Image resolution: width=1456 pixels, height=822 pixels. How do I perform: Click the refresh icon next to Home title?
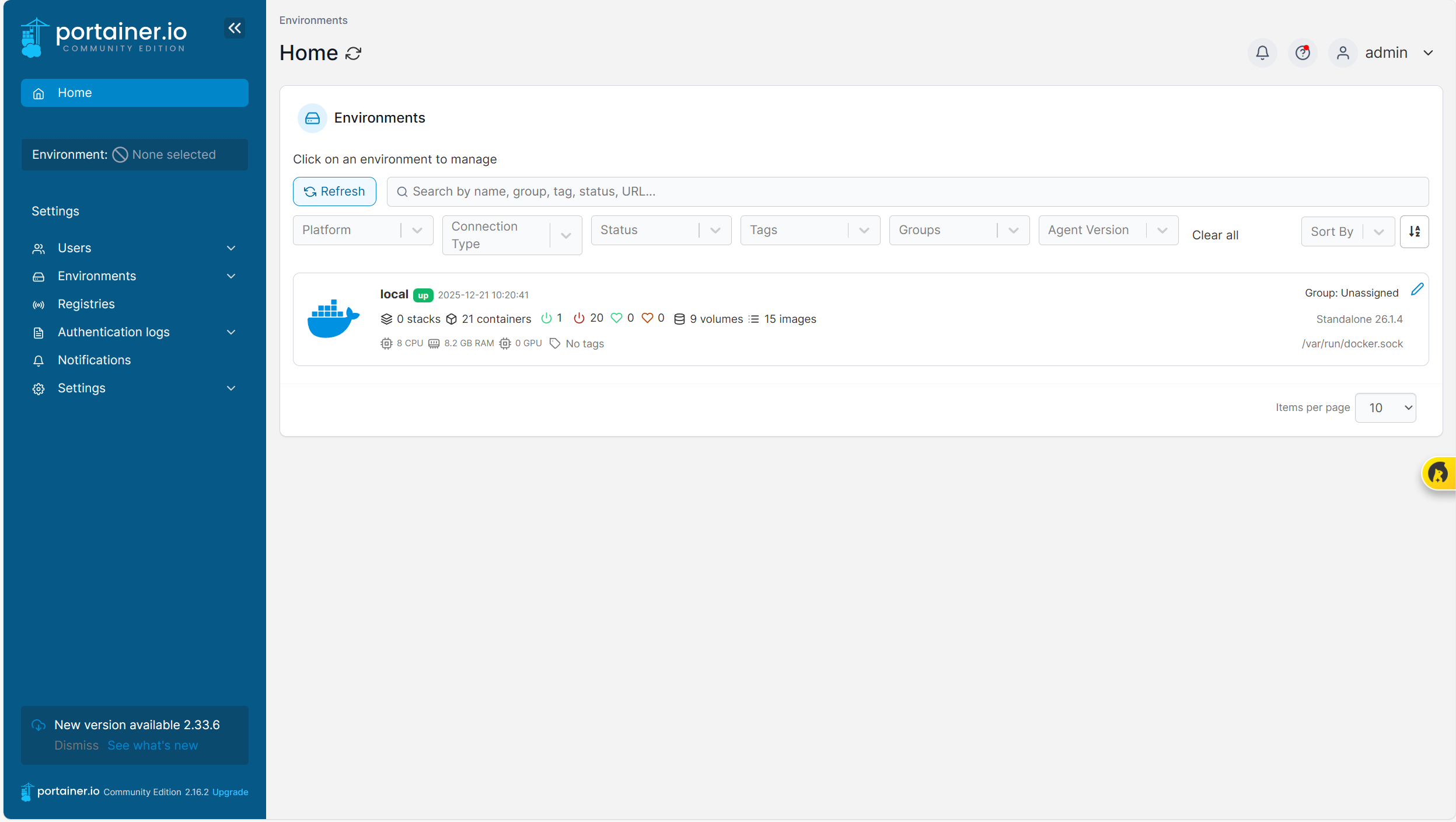point(354,54)
